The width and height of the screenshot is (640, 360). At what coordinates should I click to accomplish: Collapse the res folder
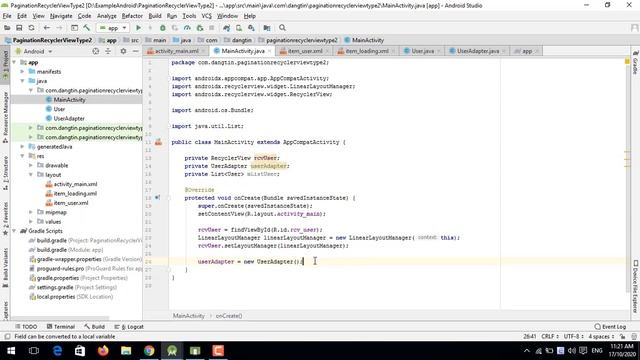[22, 156]
